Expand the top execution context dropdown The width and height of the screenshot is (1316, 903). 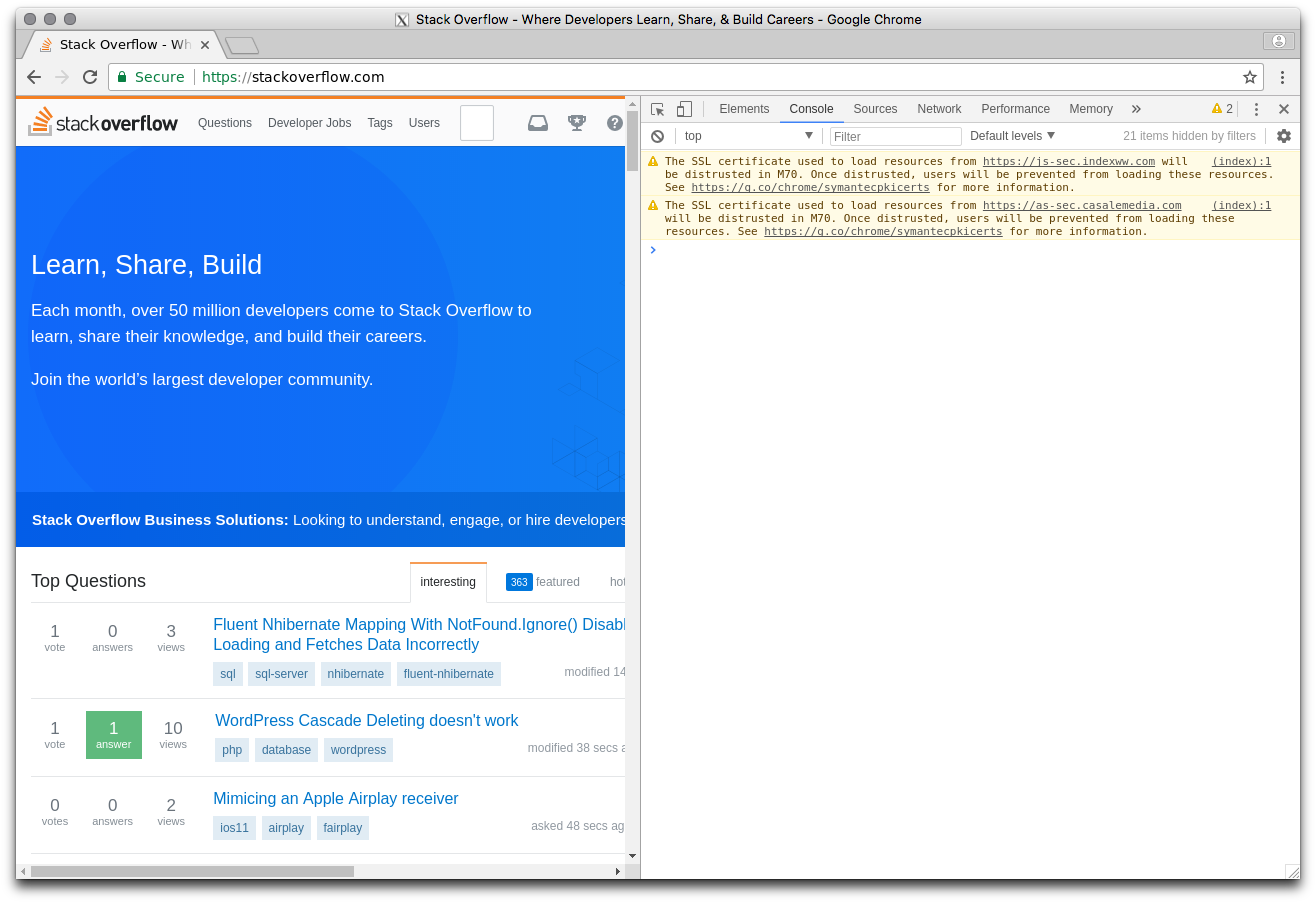tap(749, 136)
